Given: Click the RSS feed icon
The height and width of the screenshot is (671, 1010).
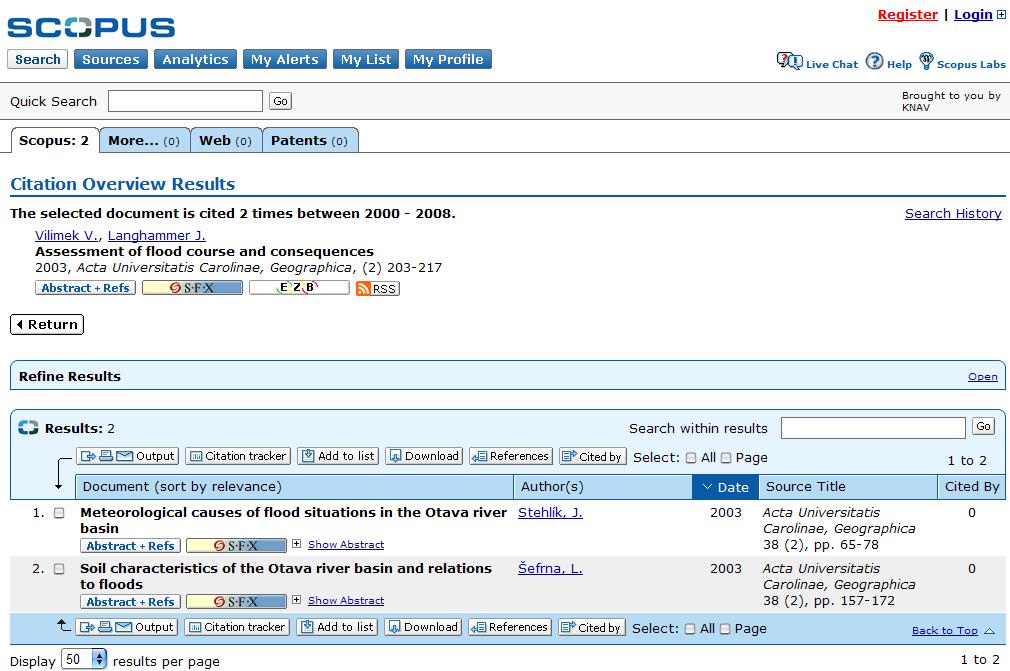Looking at the screenshot, I should [x=377, y=288].
